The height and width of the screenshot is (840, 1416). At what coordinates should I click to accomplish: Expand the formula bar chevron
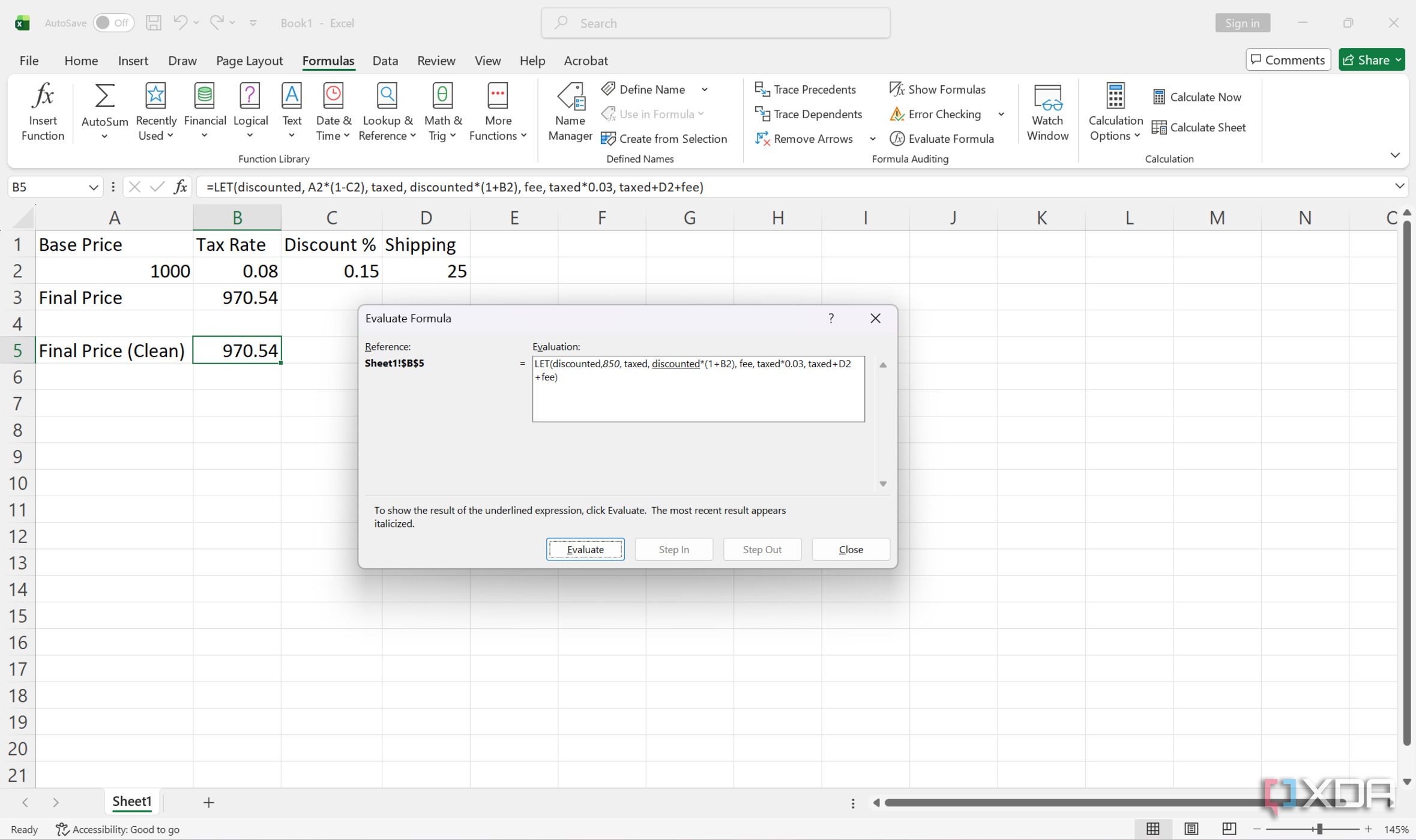pos(1399,187)
